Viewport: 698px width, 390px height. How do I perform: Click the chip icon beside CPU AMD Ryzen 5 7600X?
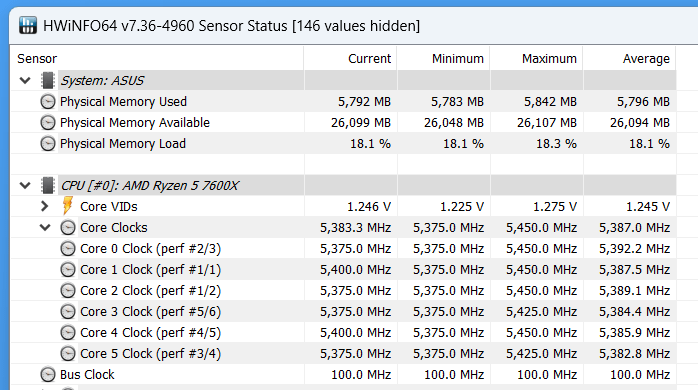click(48, 185)
